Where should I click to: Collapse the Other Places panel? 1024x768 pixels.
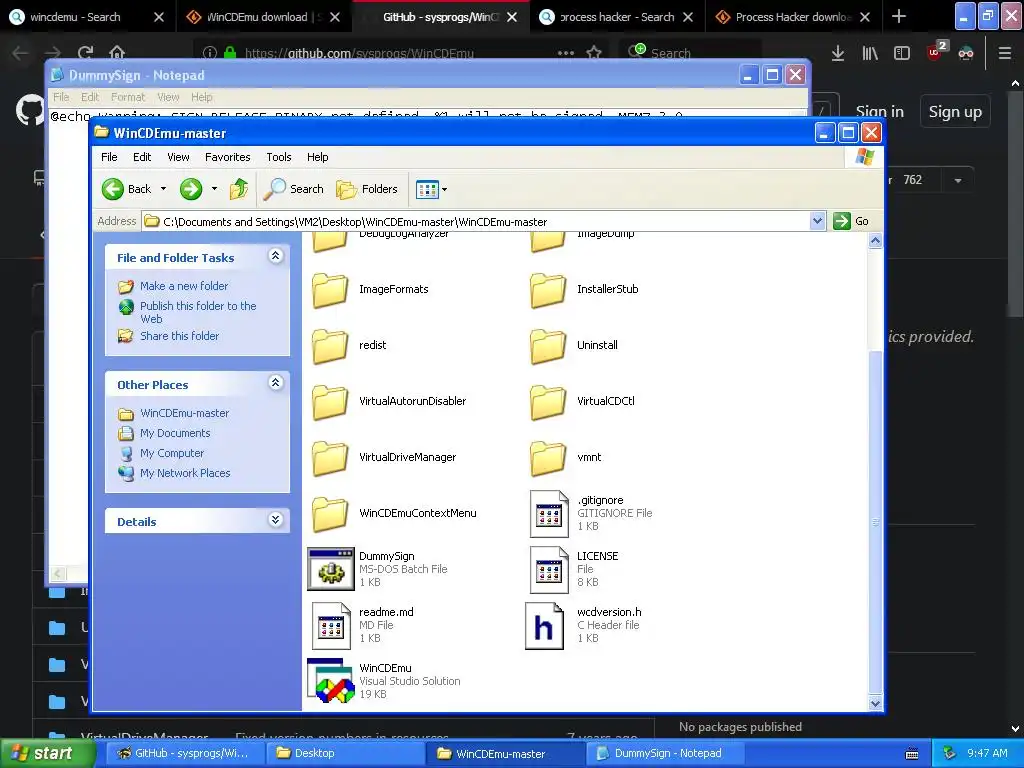click(276, 383)
